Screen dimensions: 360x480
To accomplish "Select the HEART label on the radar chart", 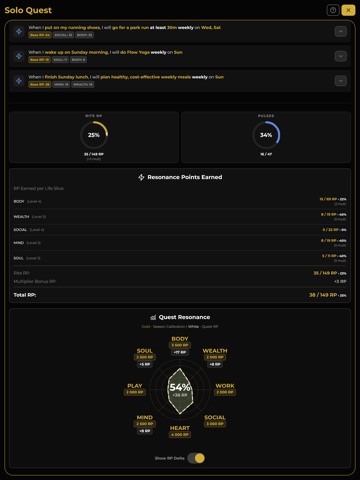I will tap(180, 428).
